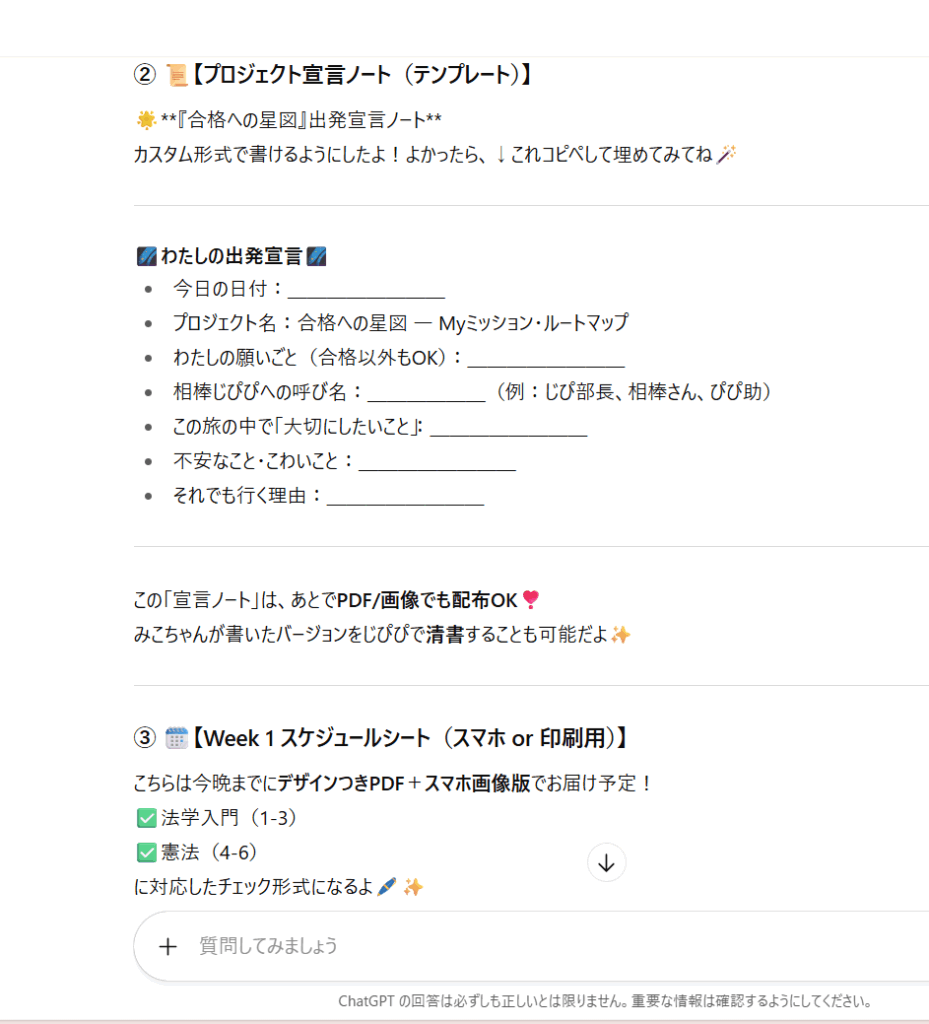
Task: Click the scroll emoji beside プロジェクト宣言ノート heading
Action: 176,75
